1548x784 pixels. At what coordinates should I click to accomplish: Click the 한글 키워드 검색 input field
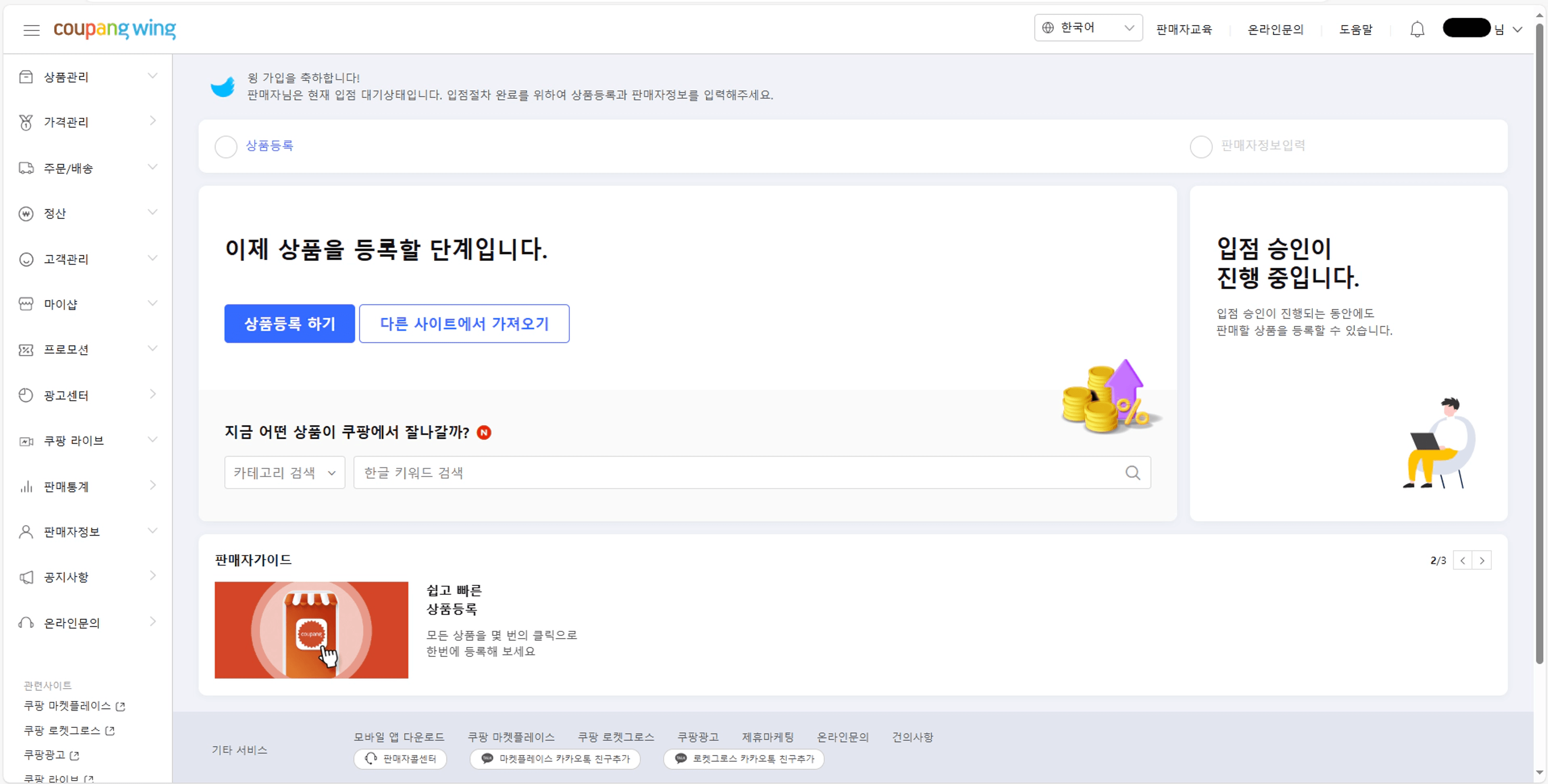click(x=752, y=473)
